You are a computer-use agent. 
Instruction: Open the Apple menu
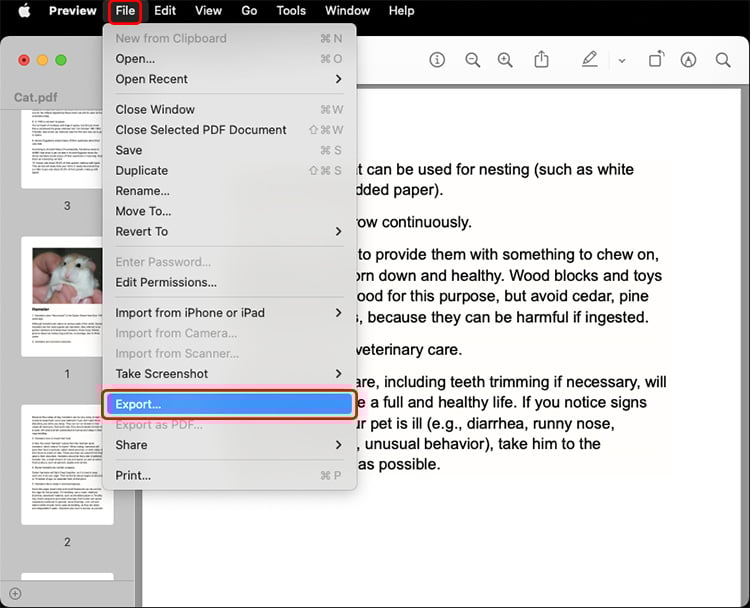coord(24,11)
